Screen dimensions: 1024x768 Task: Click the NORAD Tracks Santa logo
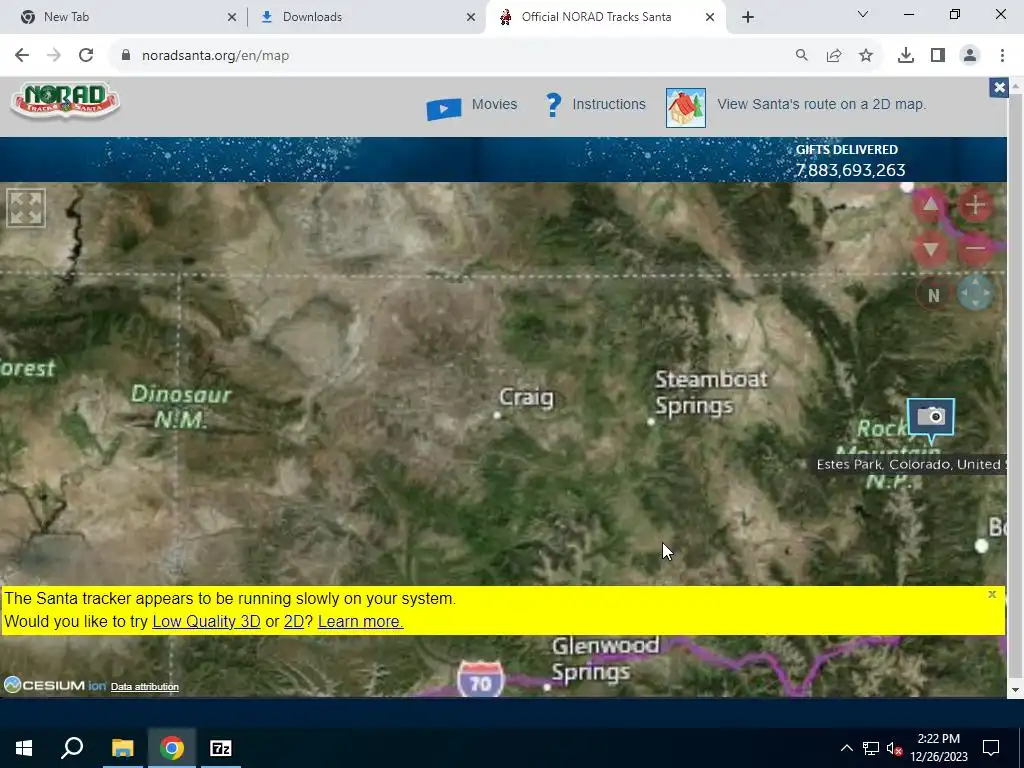[65, 102]
